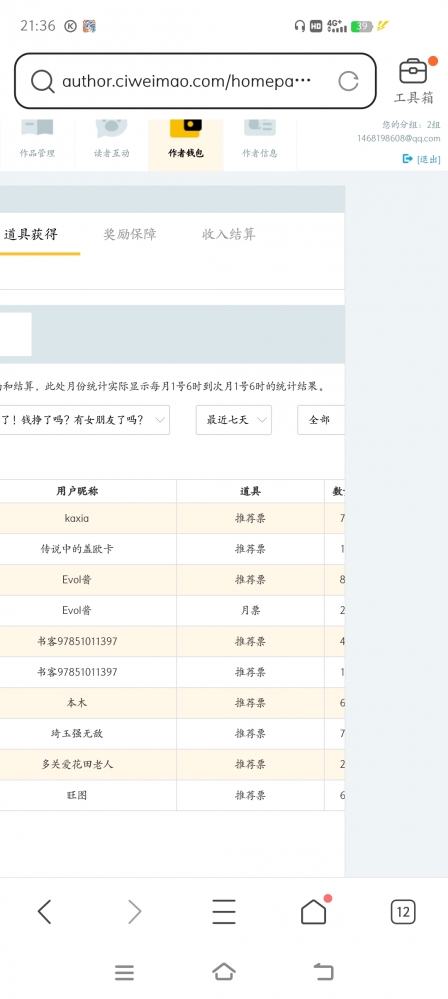Click 推荐票 in the kaxia row
Viewport: 448px width, 999px height.
pyautogui.click(x=250, y=519)
